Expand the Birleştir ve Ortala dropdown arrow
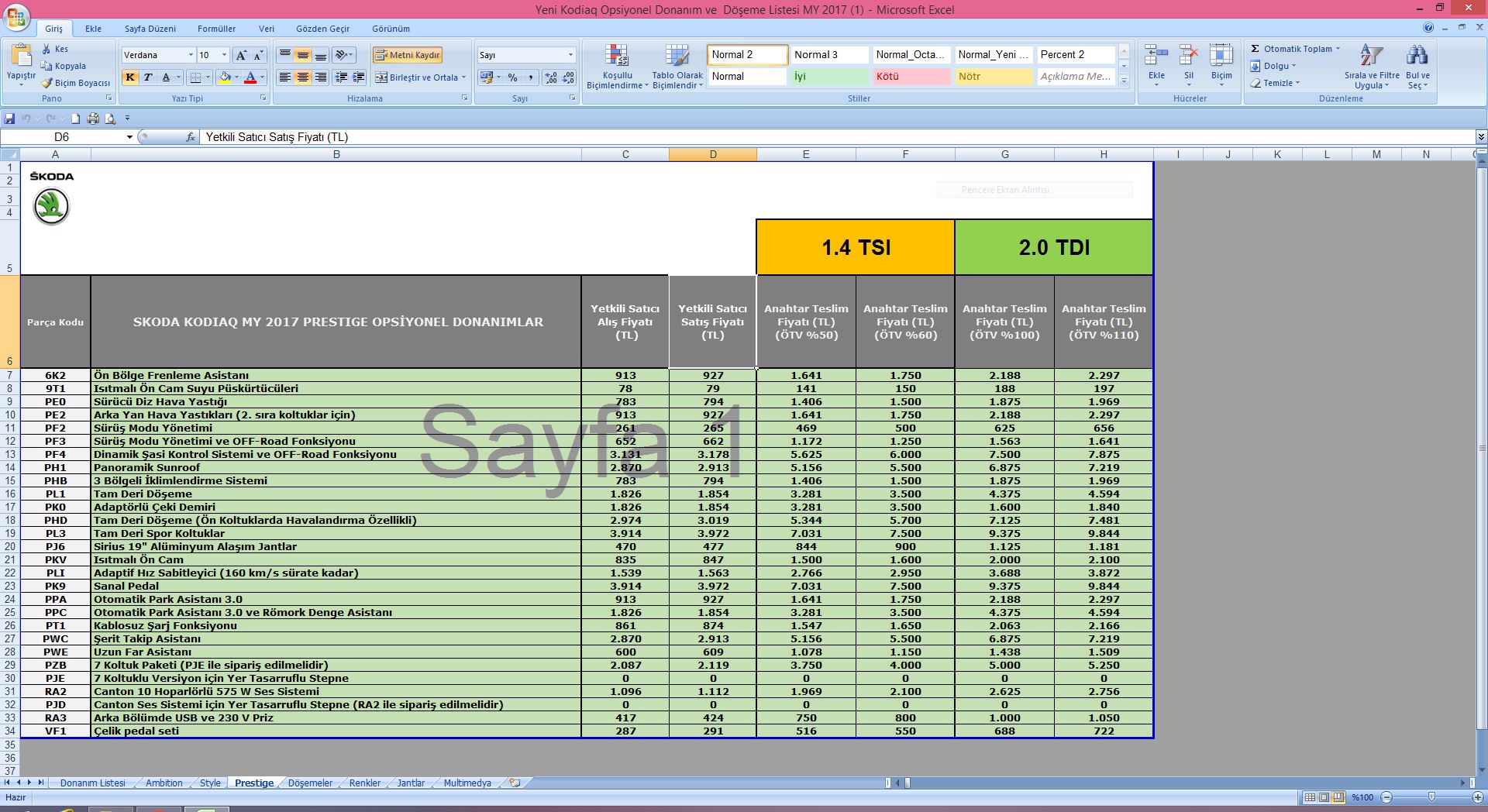 [x=463, y=77]
